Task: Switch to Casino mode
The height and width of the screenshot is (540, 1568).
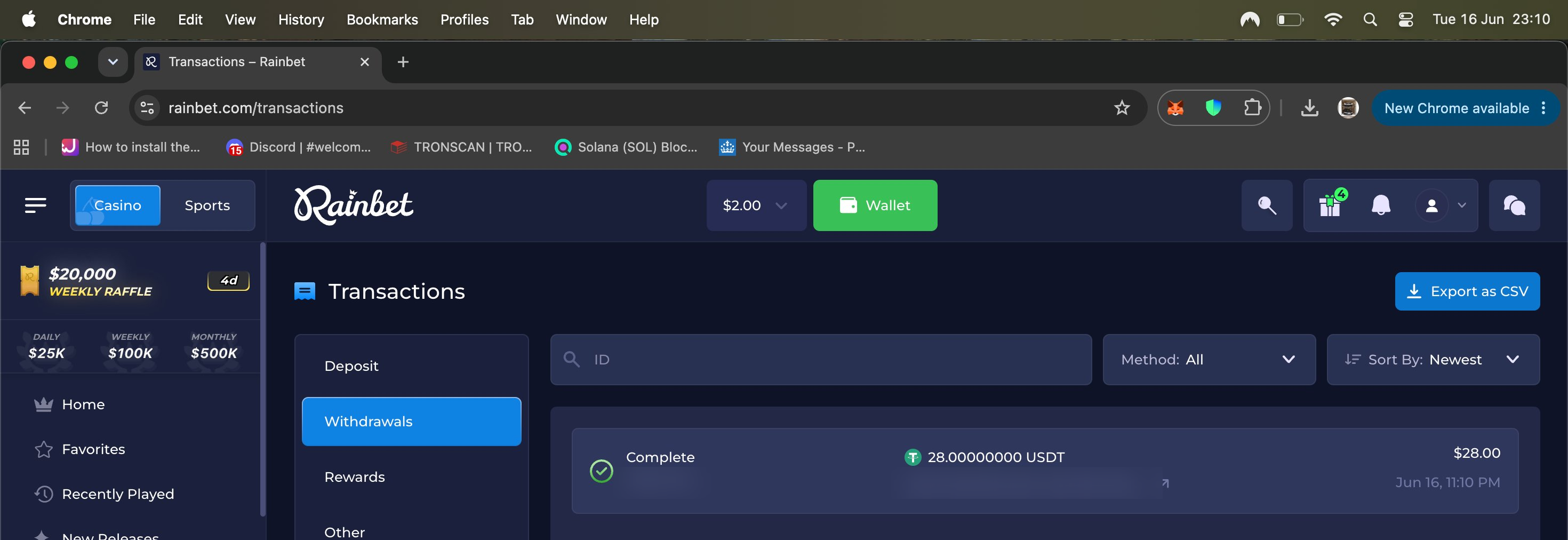Action: [x=117, y=205]
